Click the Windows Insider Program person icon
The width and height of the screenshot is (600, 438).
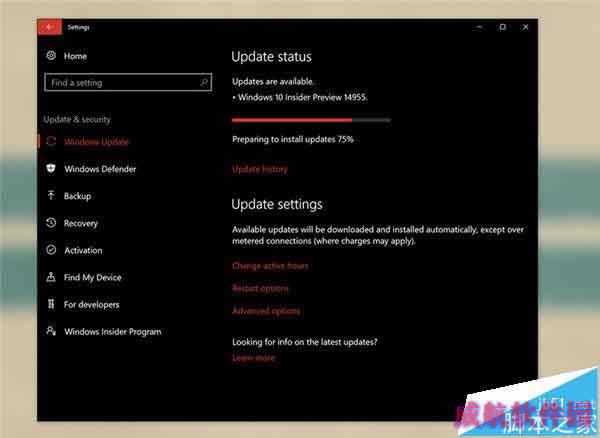[x=51, y=331]
